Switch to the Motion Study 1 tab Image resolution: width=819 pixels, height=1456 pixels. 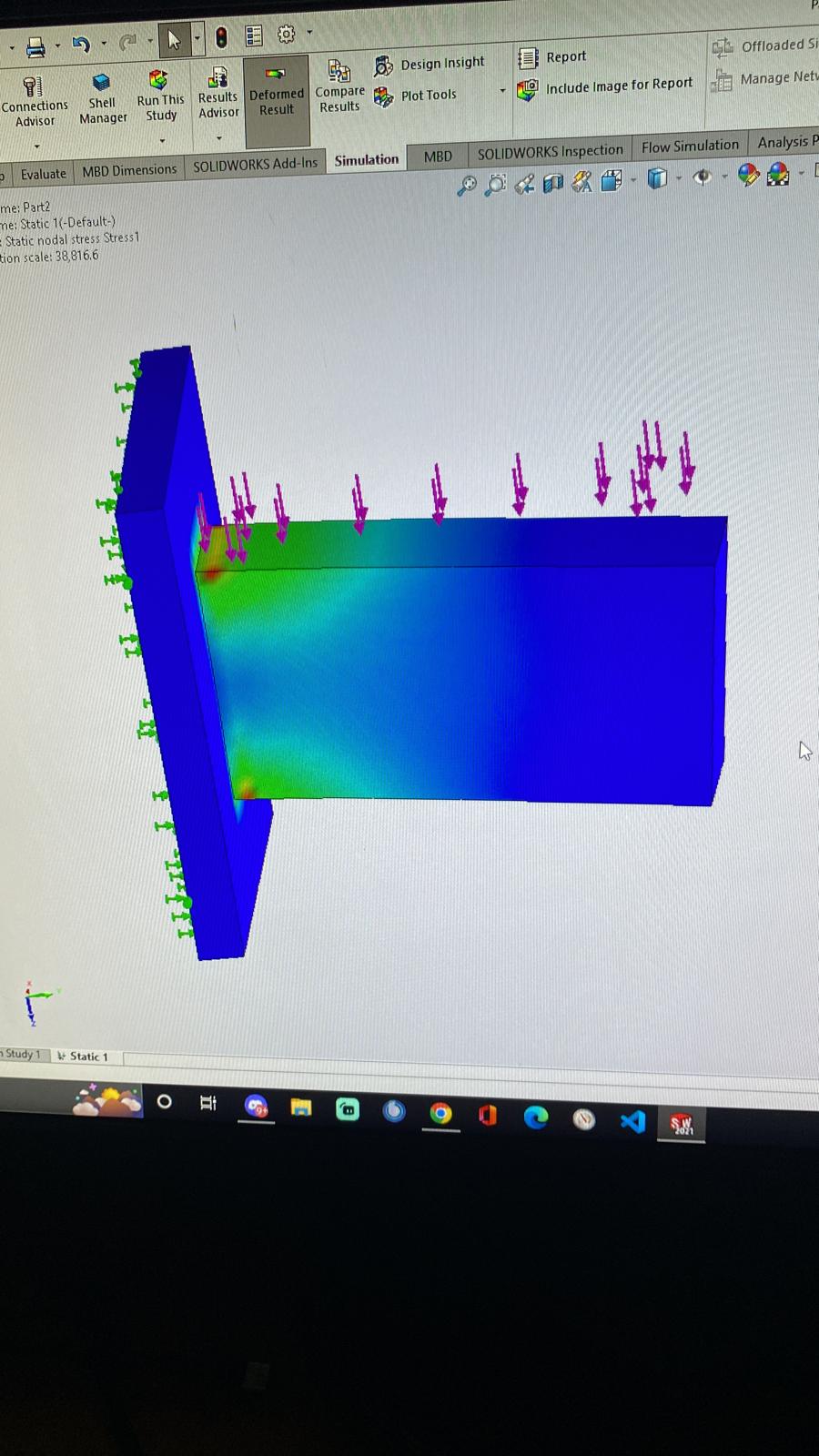click(21, 1055)
